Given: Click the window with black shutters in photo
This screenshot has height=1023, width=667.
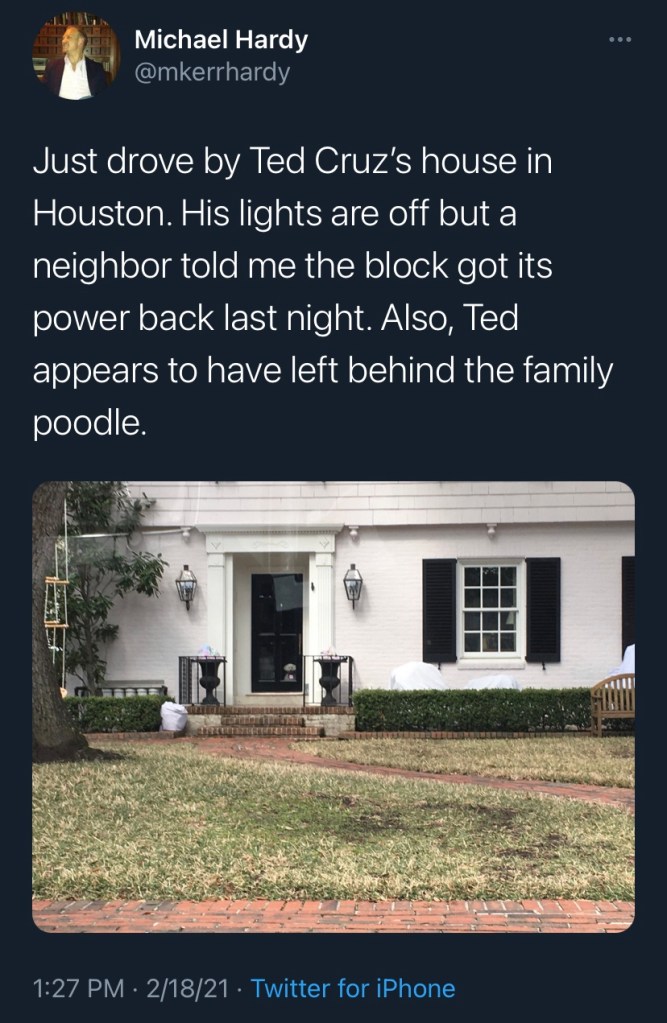Looking at the screenshot, I should (490, 608).
